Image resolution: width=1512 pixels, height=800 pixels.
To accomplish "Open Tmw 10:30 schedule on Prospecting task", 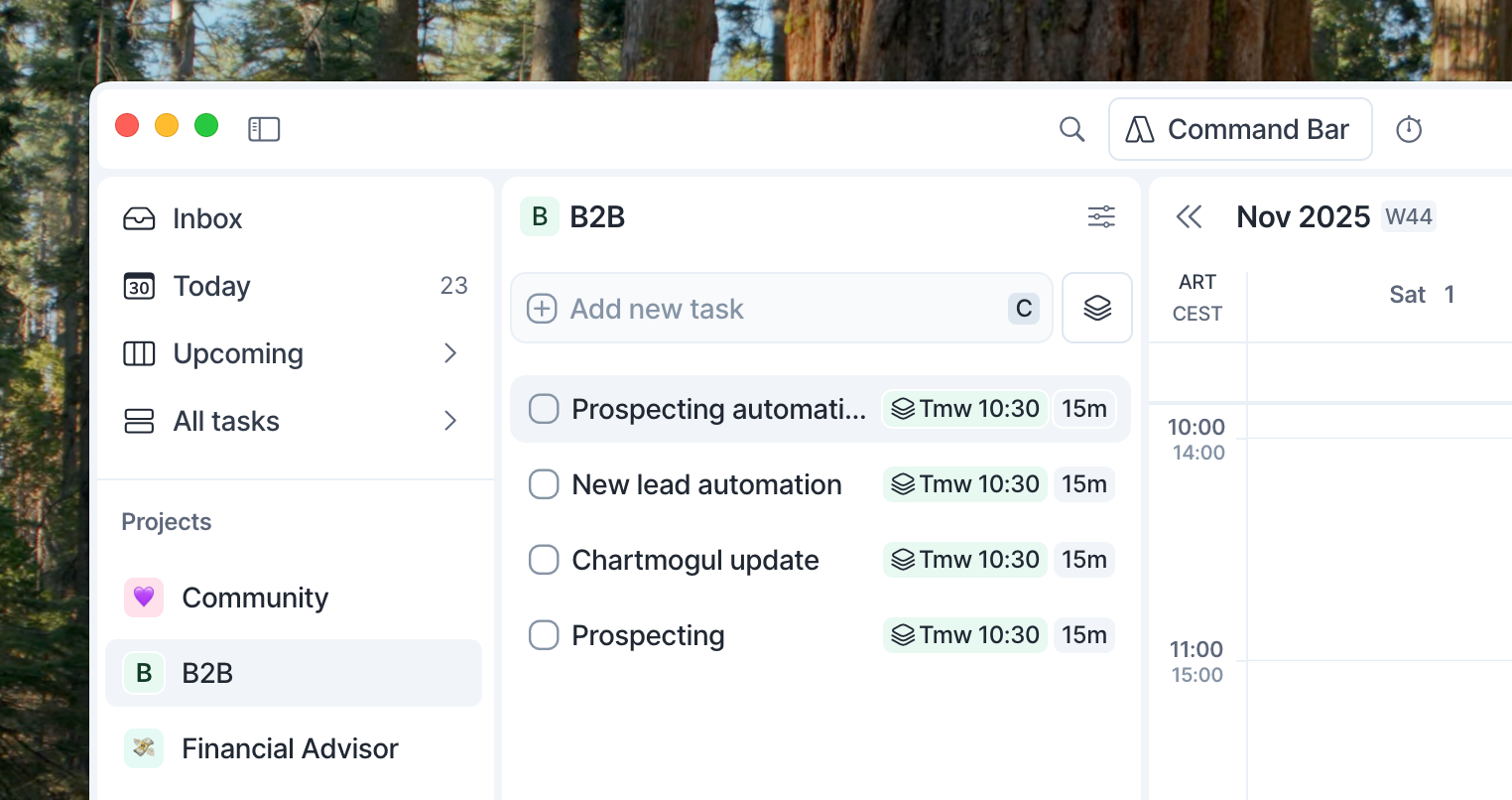I will coord(964,635).
